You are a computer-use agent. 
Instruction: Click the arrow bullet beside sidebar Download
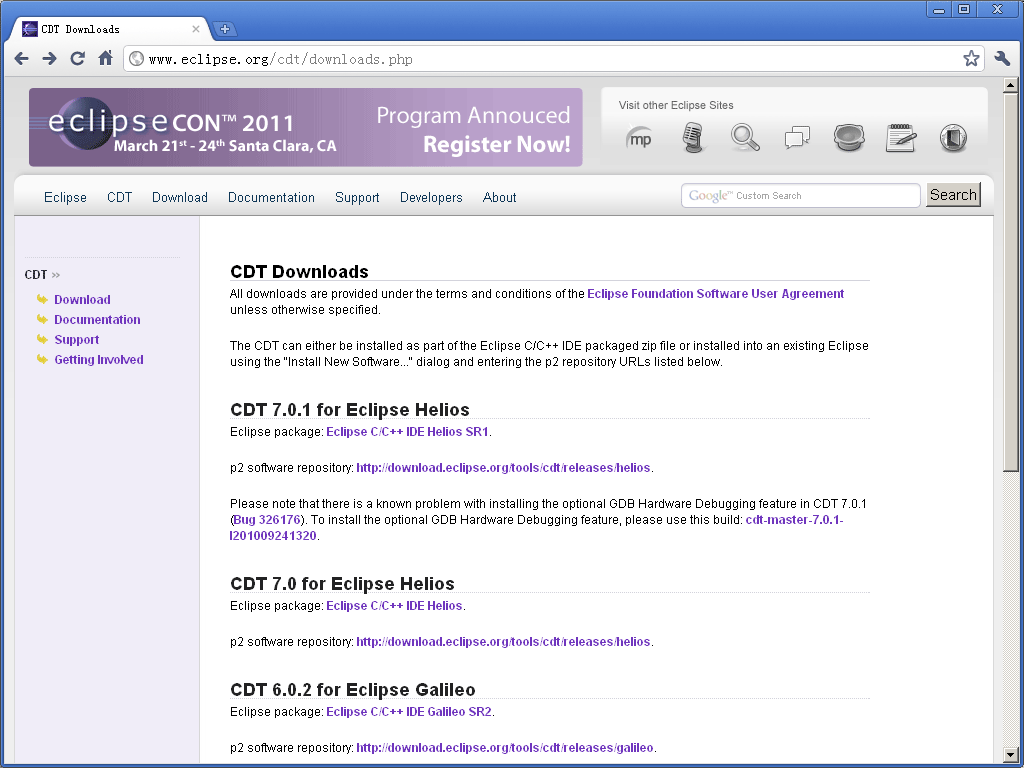point(42,299)
